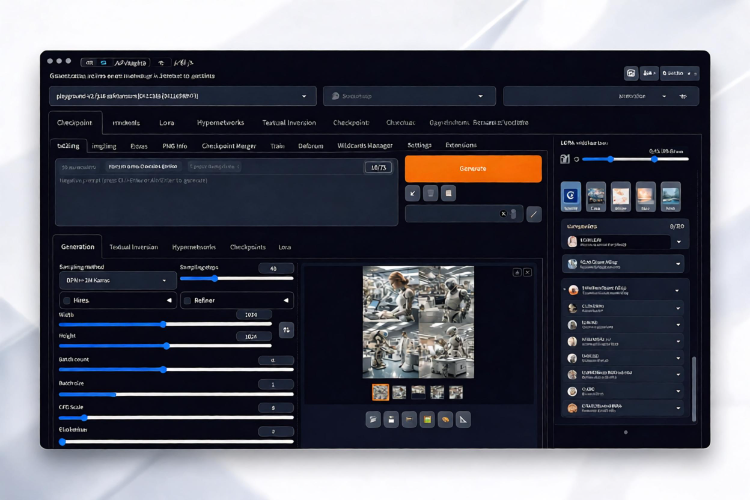Image resolution: width=750 pixels, height=500 pixels.
Task: Click the orange Generate button
Action: (x=473, y=168)
